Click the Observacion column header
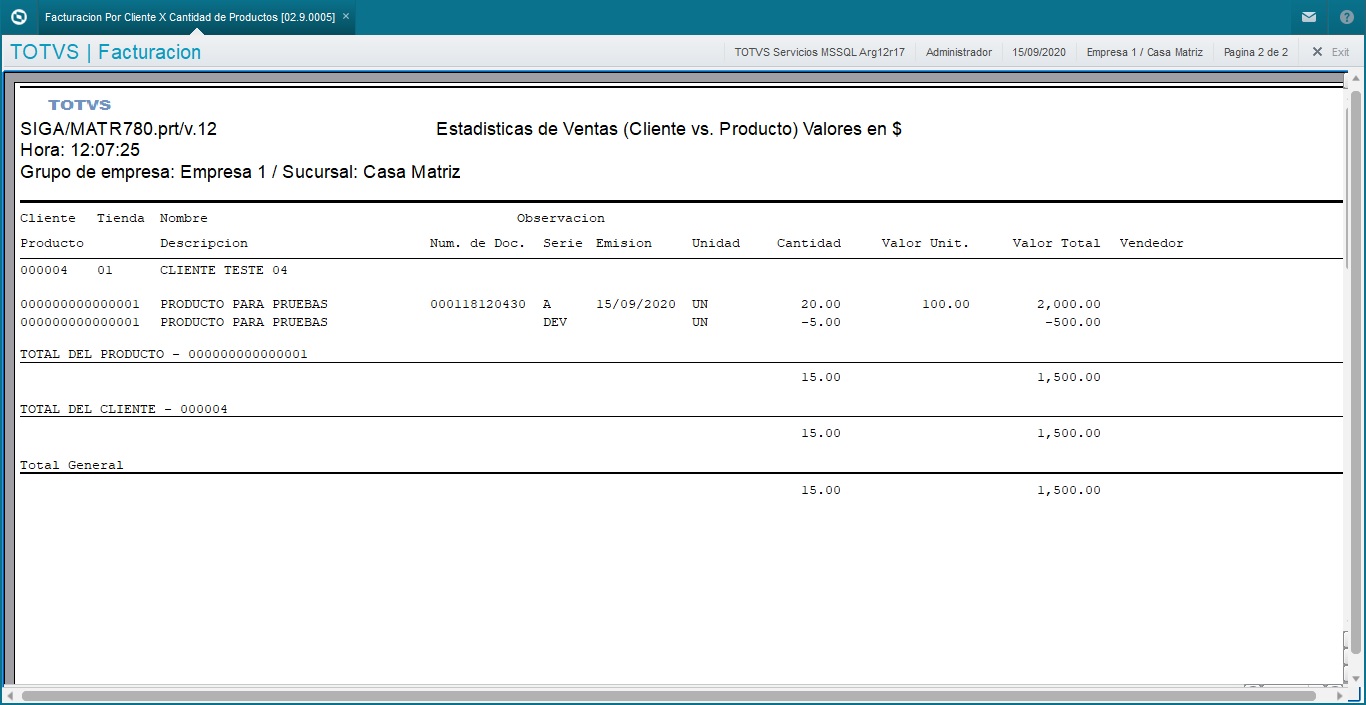The image size is (1366, 705). [561, 218]
